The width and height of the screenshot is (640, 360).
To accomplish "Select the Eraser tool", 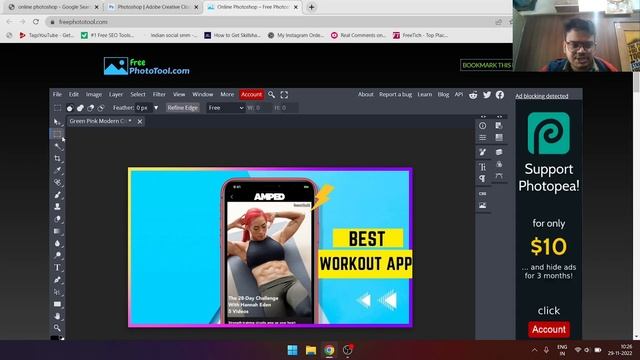I will point(57,219).
